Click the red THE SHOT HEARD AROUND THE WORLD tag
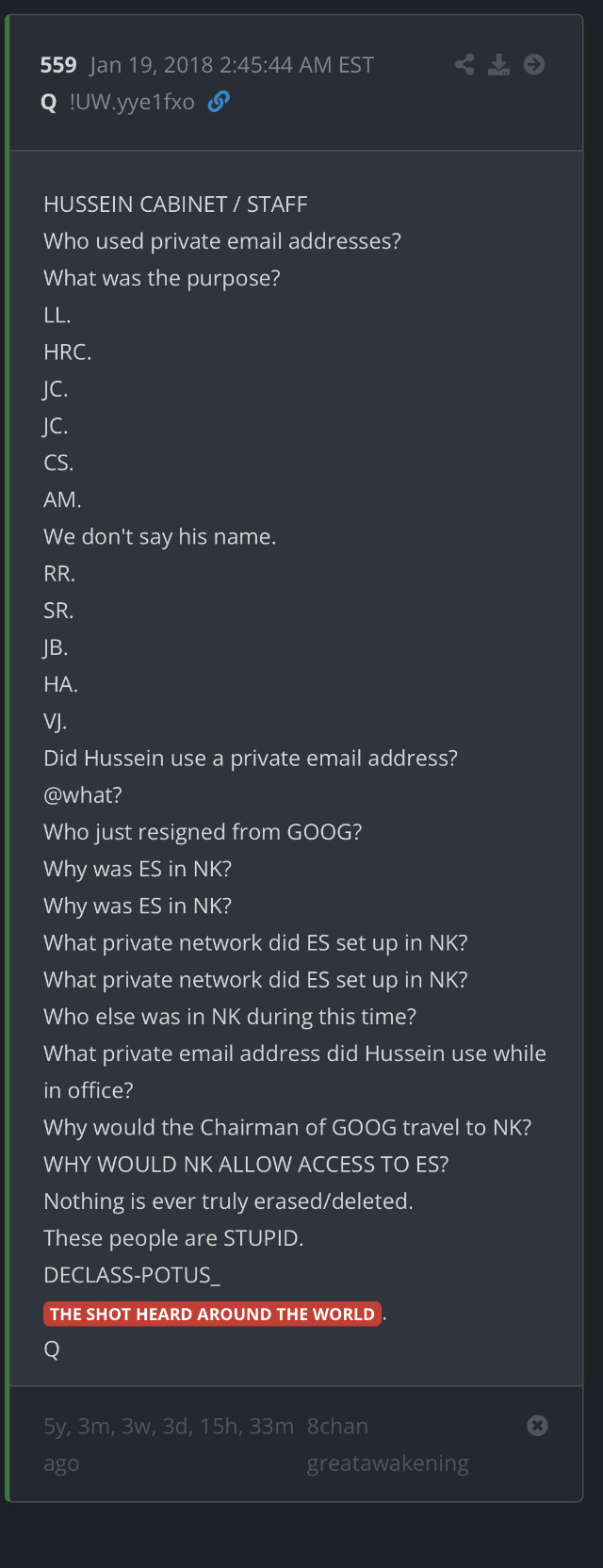 [x=212, y=1314]
